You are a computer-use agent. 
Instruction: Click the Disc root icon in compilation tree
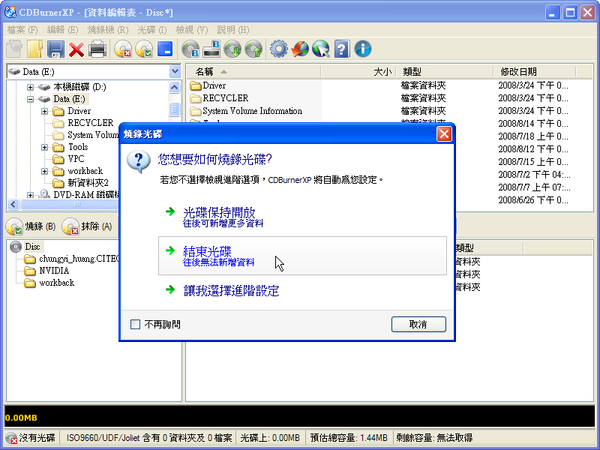click(16, 247)
